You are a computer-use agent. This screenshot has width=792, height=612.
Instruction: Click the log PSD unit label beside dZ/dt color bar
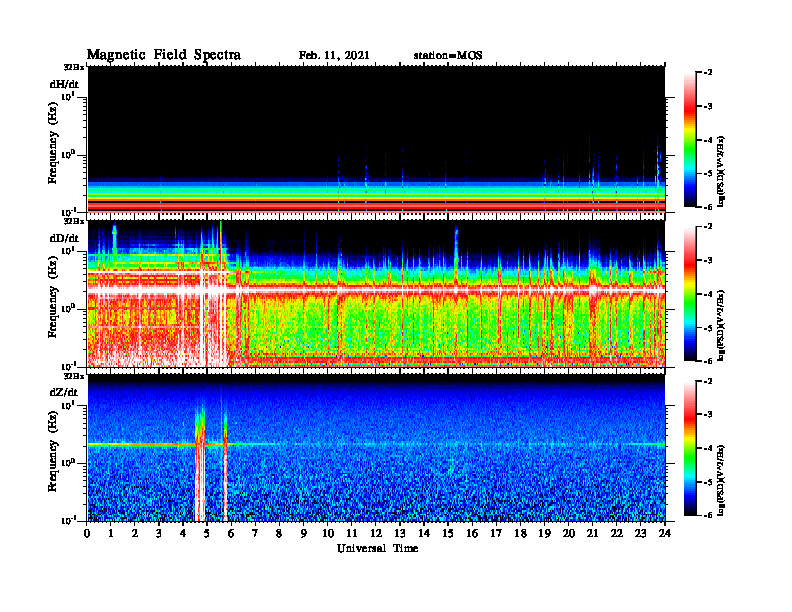[722, 480]
